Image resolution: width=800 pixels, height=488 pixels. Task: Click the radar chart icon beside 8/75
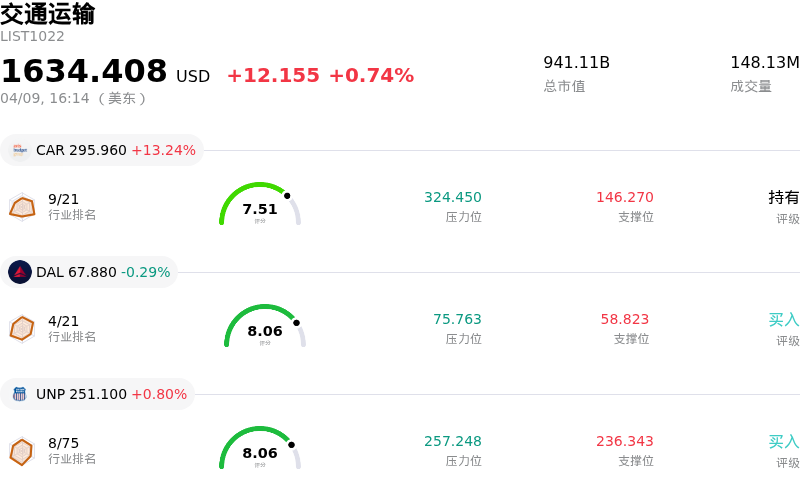click(x=22, y=451)
